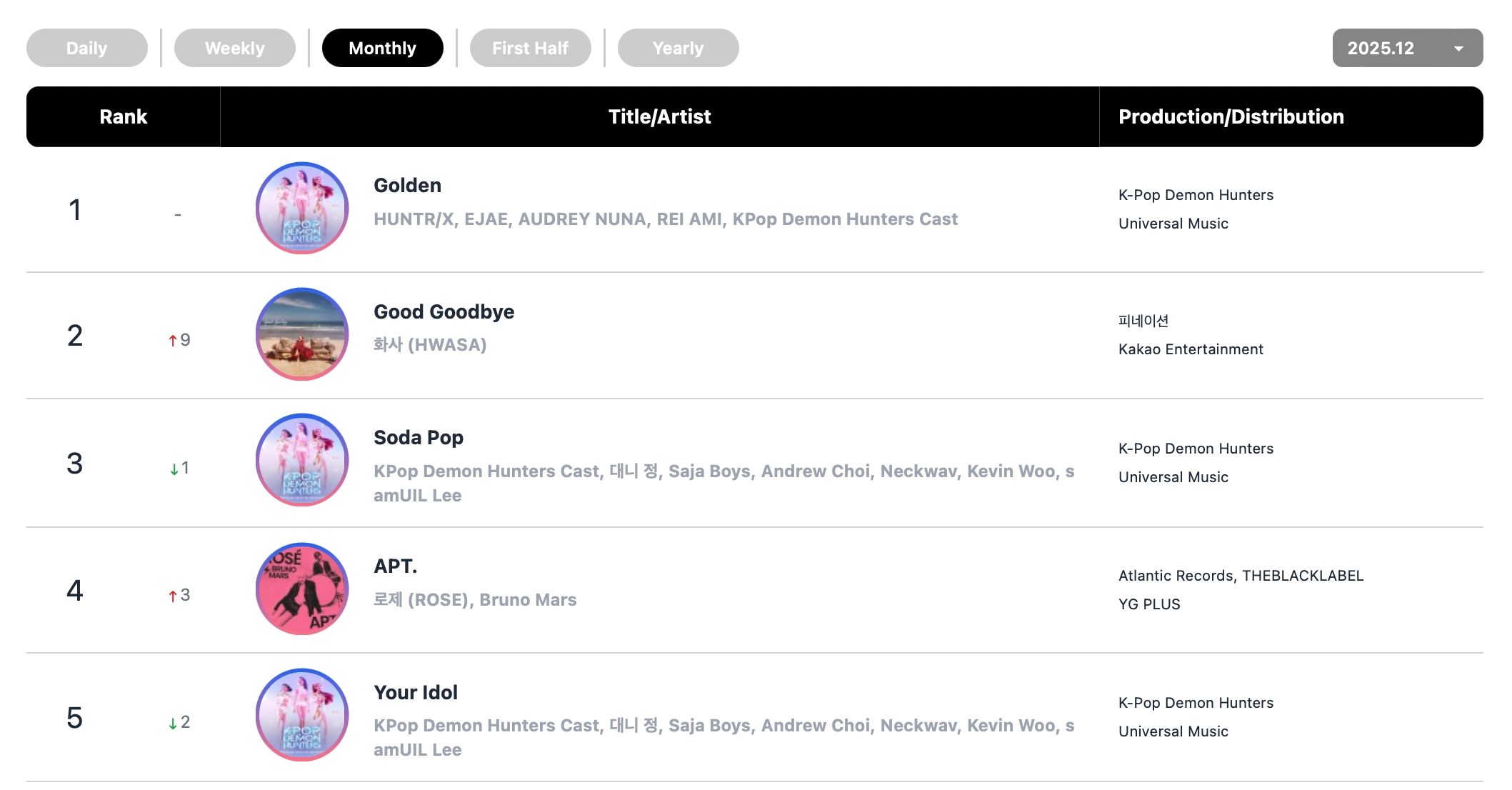Select the Monthly chart tab

tap(383, 48)
